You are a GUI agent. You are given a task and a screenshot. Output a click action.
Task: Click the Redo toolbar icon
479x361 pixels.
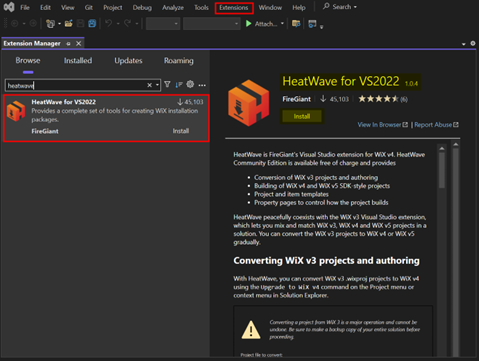(127, 24)
